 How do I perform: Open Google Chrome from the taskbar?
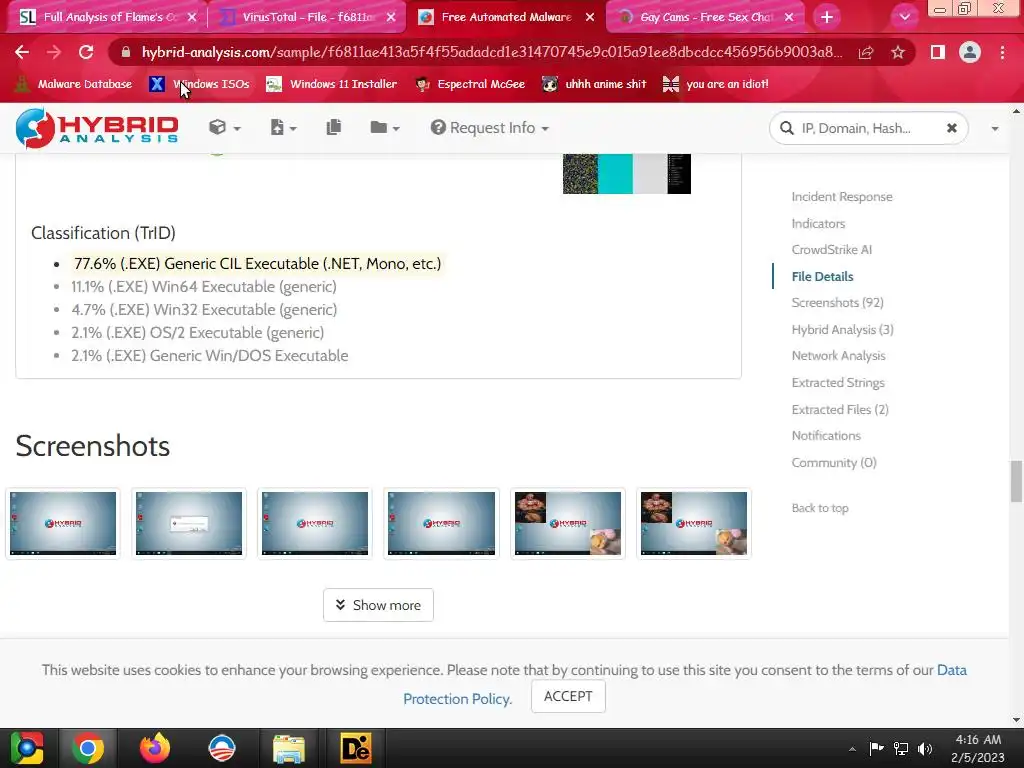(x=88, y=748)
